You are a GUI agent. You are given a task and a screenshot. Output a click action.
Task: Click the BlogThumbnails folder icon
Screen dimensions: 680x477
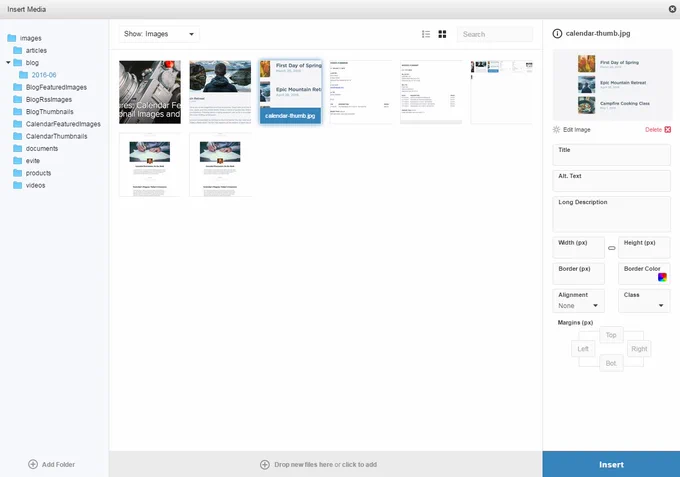[x=18, y=111]
